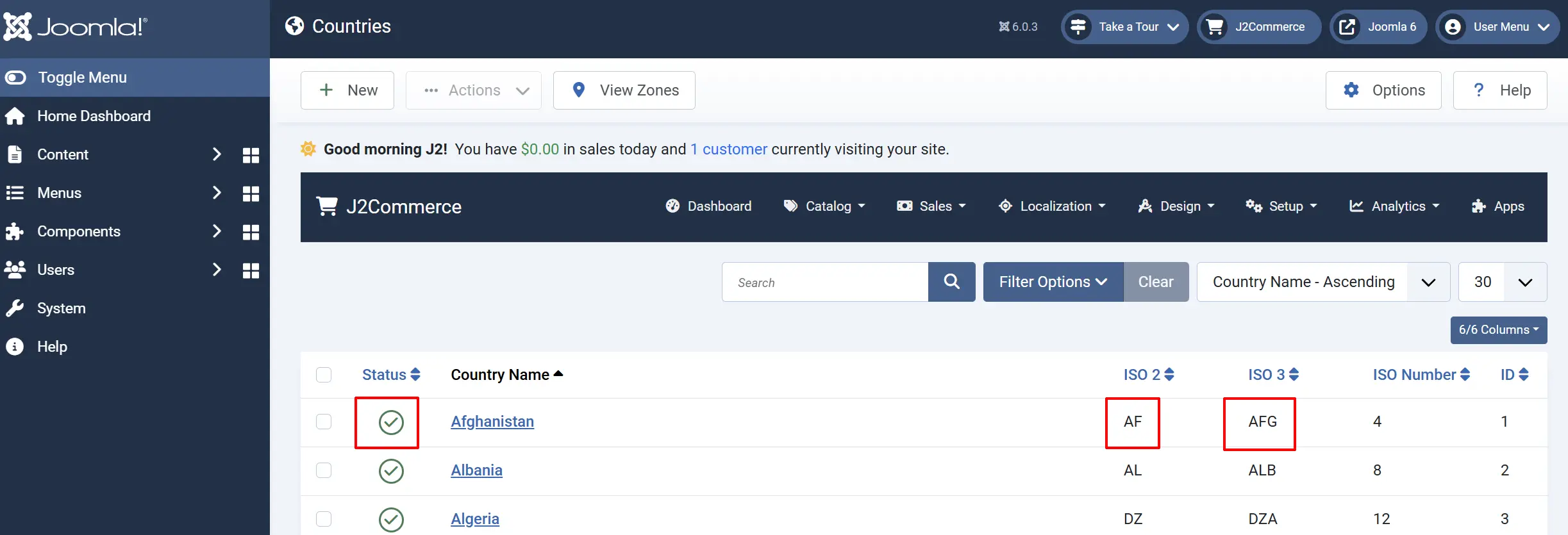Click the magnifier search button

(951, 282)
